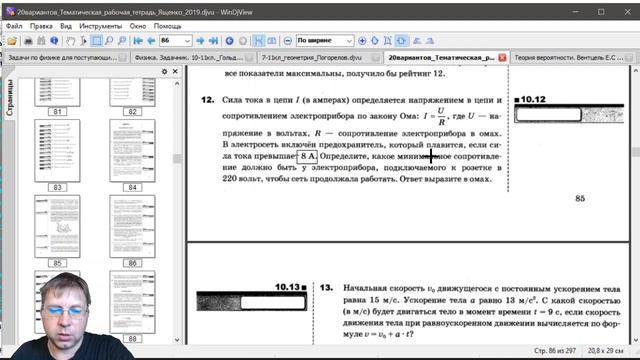Open the page 88 thumbnail

[x=132, y=302]
